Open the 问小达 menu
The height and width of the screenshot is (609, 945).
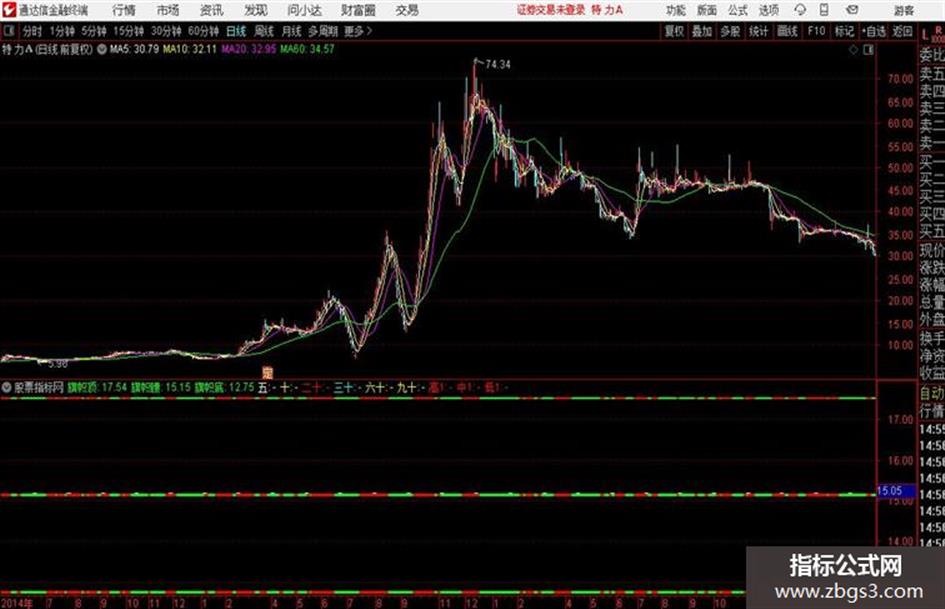[x=304, y=10]
